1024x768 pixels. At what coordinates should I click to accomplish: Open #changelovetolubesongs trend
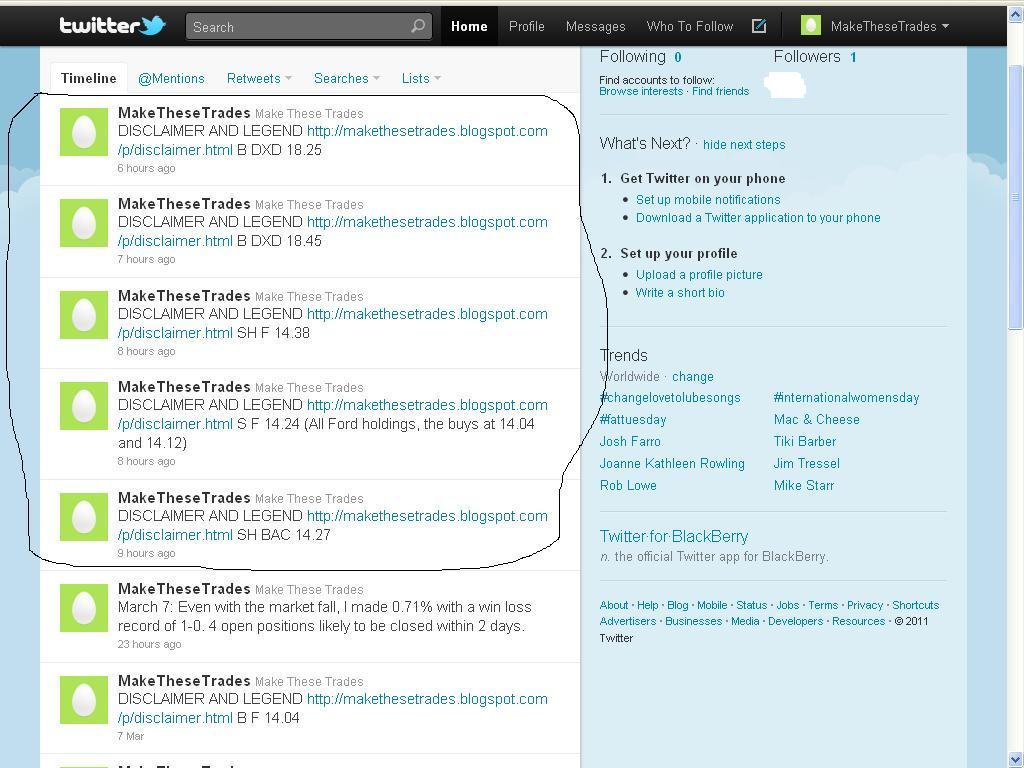point(670,398)
